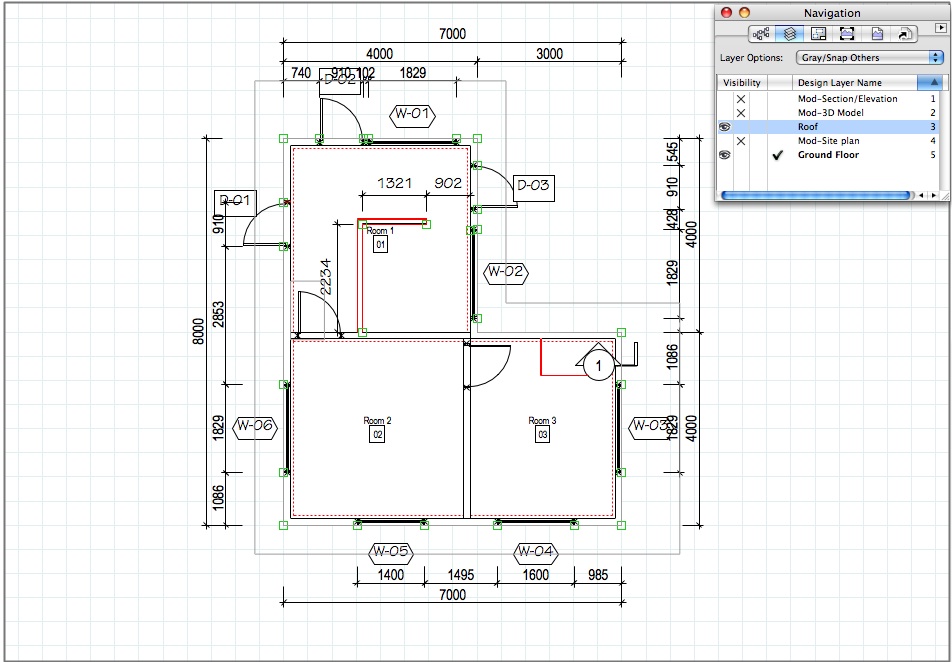The width and height of the screenshot is (952, 662).
Task: Click the horizontal scrollbar in Navigation palette
Action: point(815,196)
